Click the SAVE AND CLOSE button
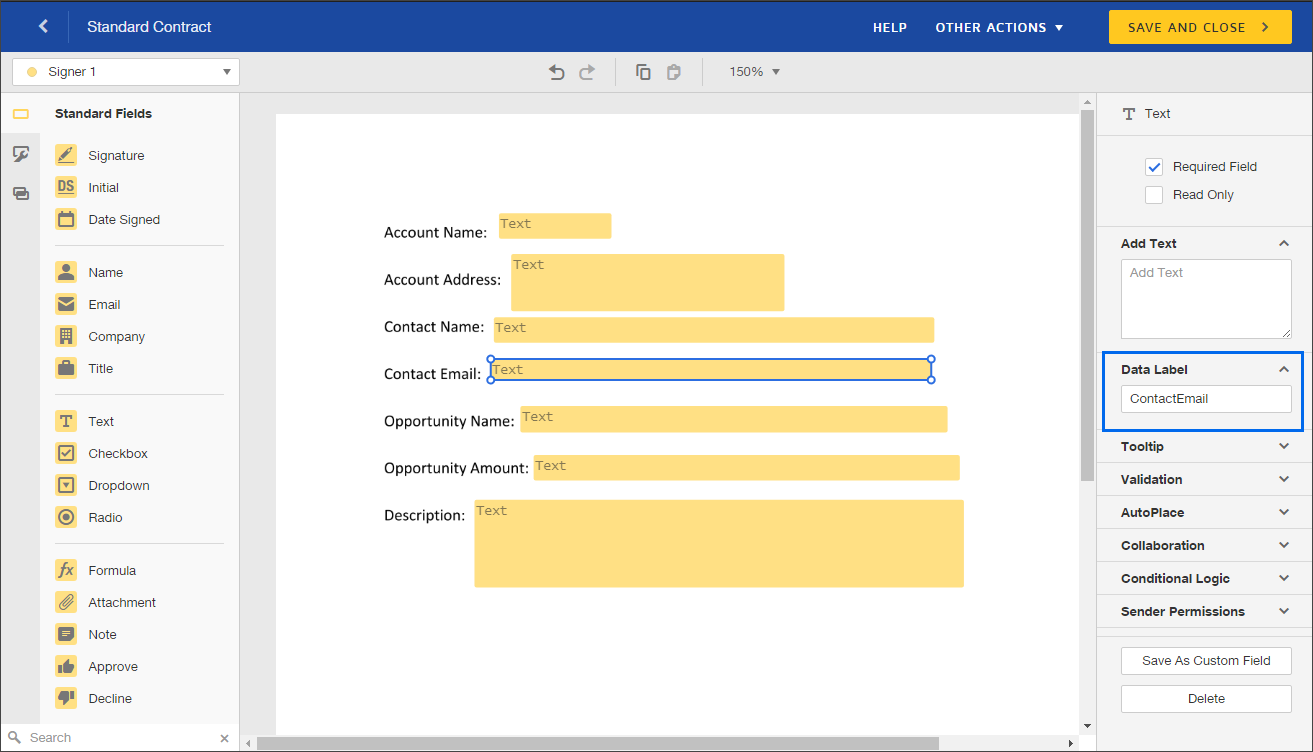Image resolution: width=1313 pixels, height=752 pixels. [1199, 27]
